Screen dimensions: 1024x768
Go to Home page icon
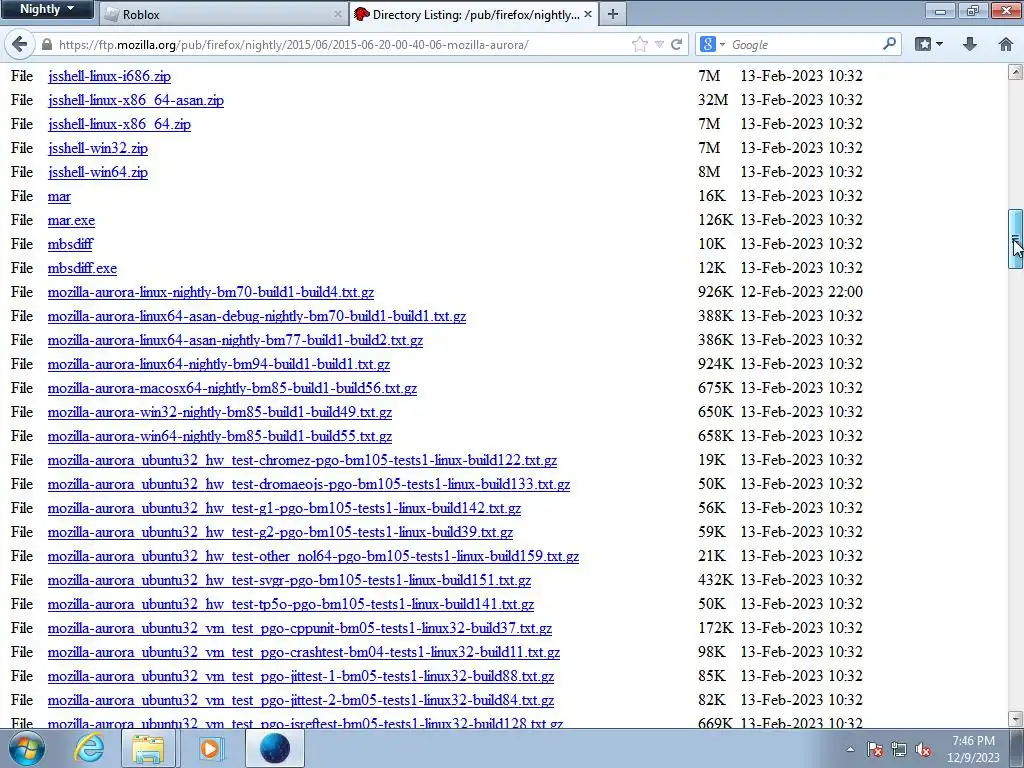point(1006,44)
